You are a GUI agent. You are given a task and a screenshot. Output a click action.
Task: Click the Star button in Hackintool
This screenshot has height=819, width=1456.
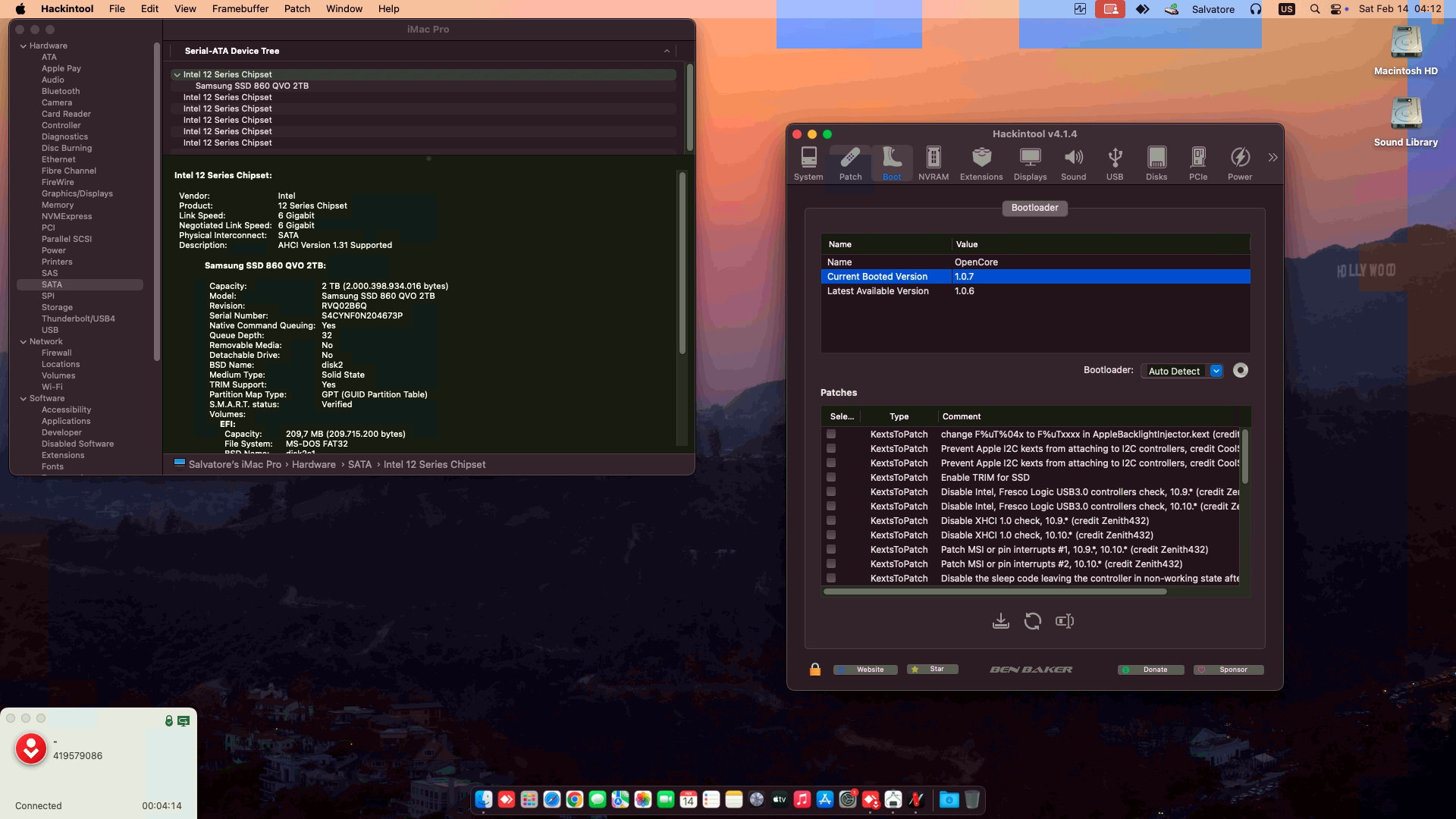pyautogui.click(x=933, y=669)
